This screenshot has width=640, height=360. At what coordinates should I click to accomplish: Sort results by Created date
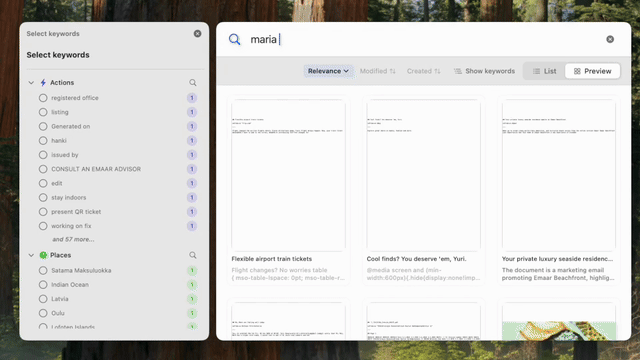tap(423, 71)
